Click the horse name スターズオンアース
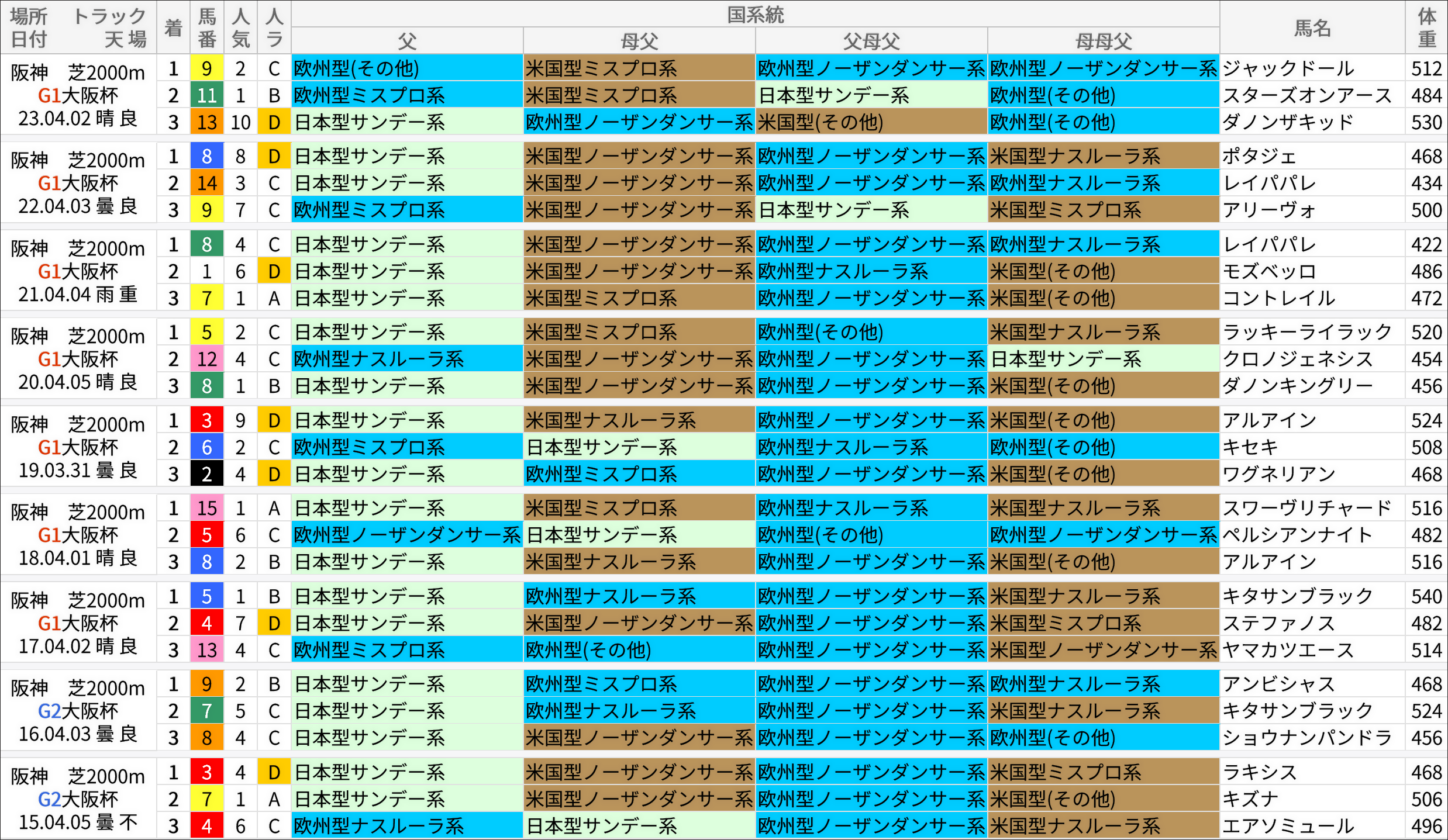The width and height of the screenshot is (1448, 840). point(1307,96)
